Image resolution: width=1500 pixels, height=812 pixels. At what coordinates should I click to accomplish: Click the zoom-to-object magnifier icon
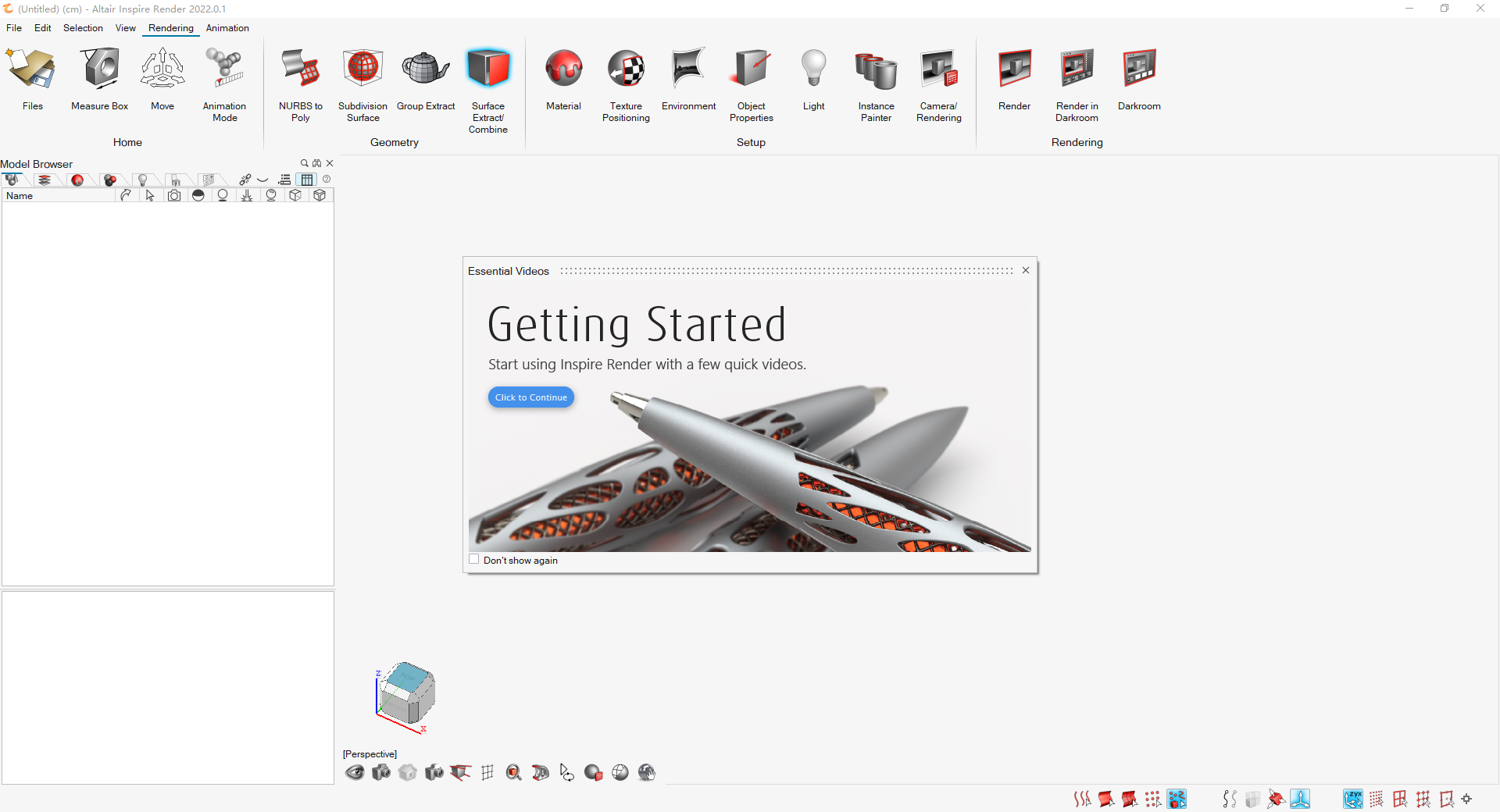(x=513, y=772)
